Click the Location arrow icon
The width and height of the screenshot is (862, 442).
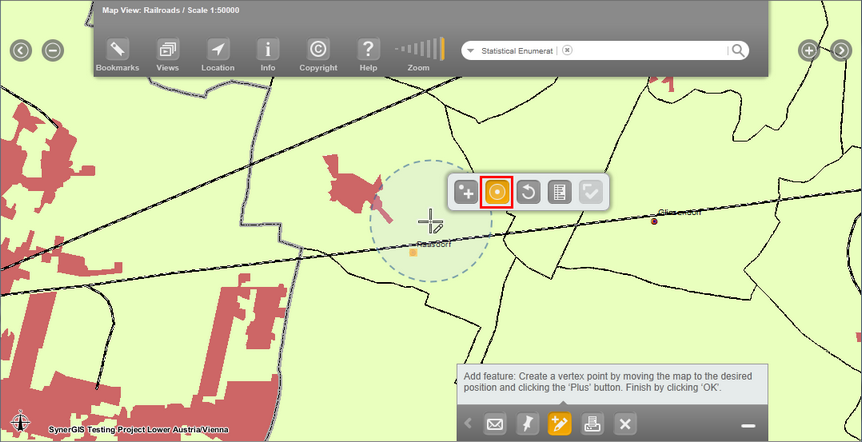click(217, 52)
